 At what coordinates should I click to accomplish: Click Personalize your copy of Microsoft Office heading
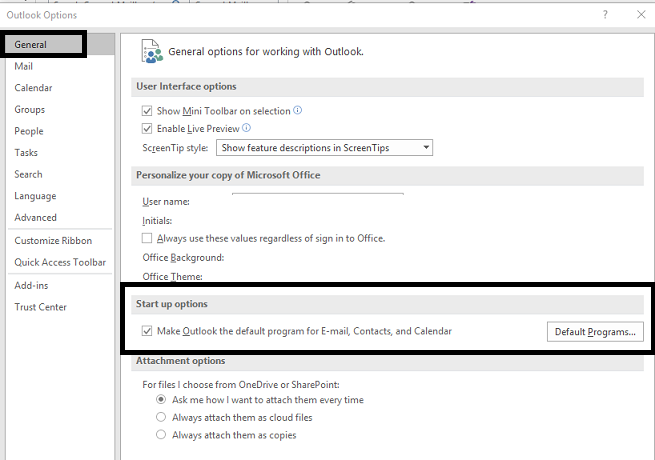[228, 175]
